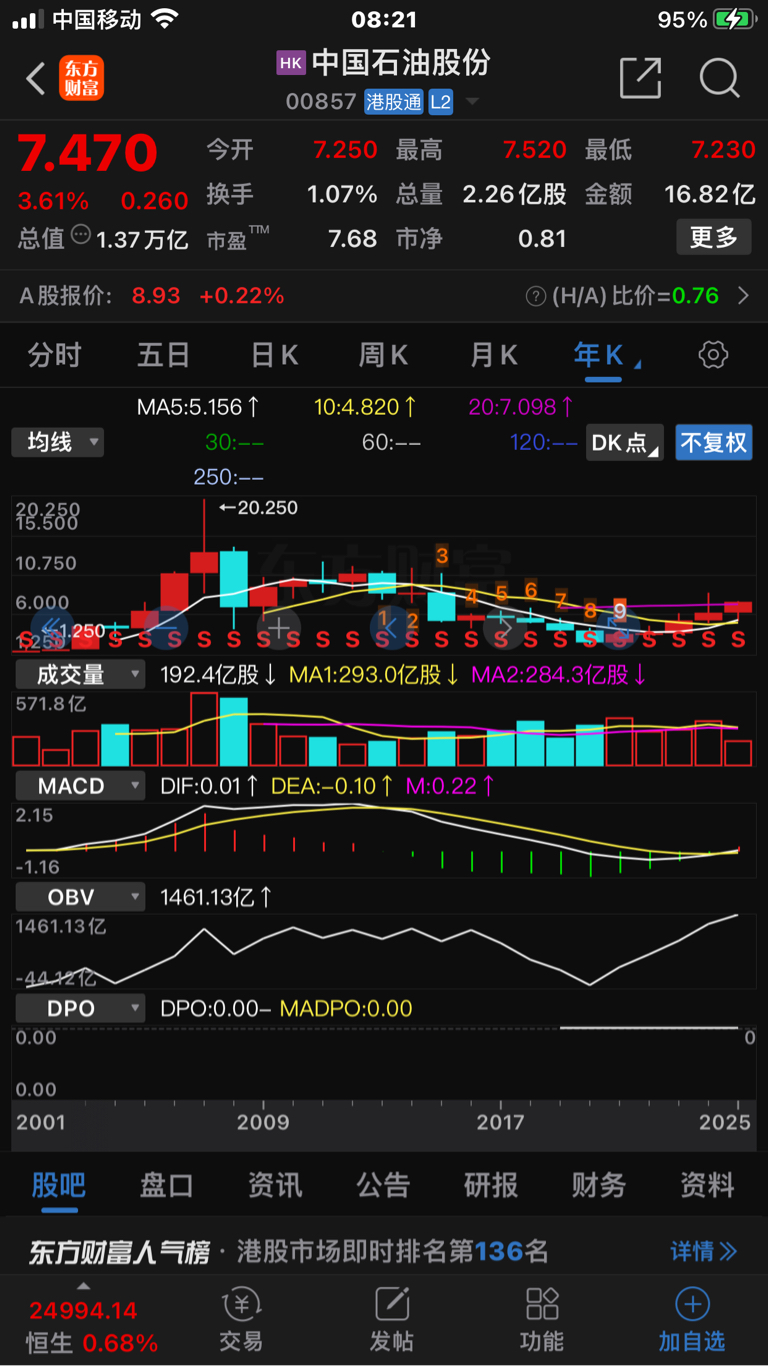Image resolution: width=768 pixels, height=1366 pixels.
Task: Tap the 东方财富人气榜 banner title
Action: [119, 1251]
